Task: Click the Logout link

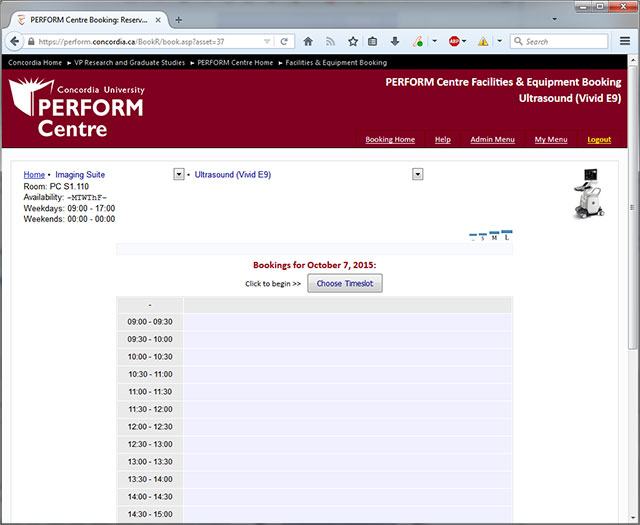Action: [x=599, y=140]
